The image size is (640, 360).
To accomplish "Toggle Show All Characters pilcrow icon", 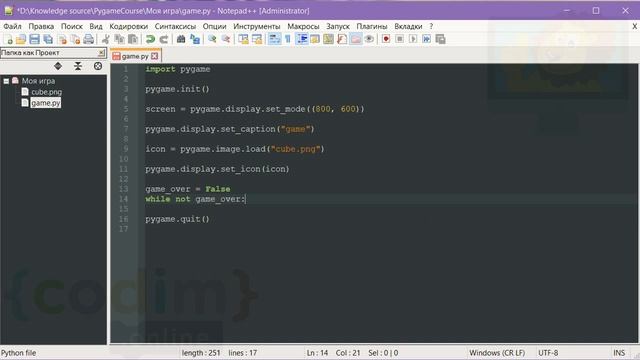I will click(x=288, y=39).
